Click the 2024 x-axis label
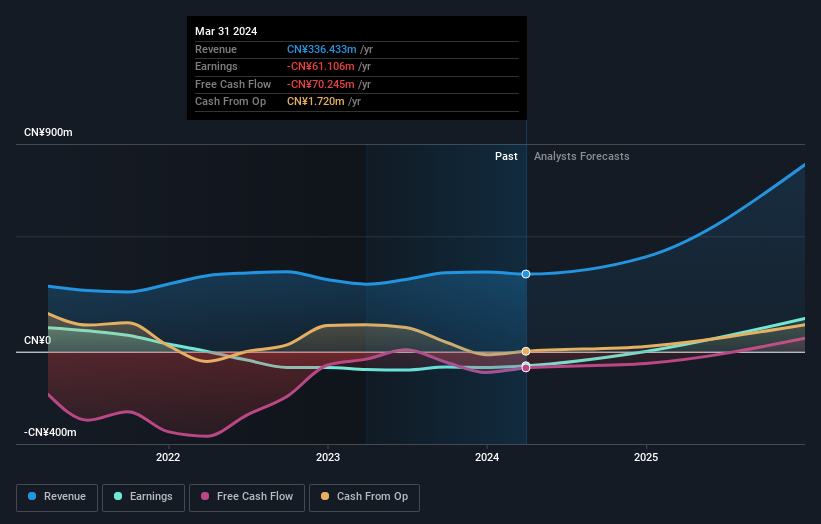This screenshot has height=524, width=821. coord(487,457)
